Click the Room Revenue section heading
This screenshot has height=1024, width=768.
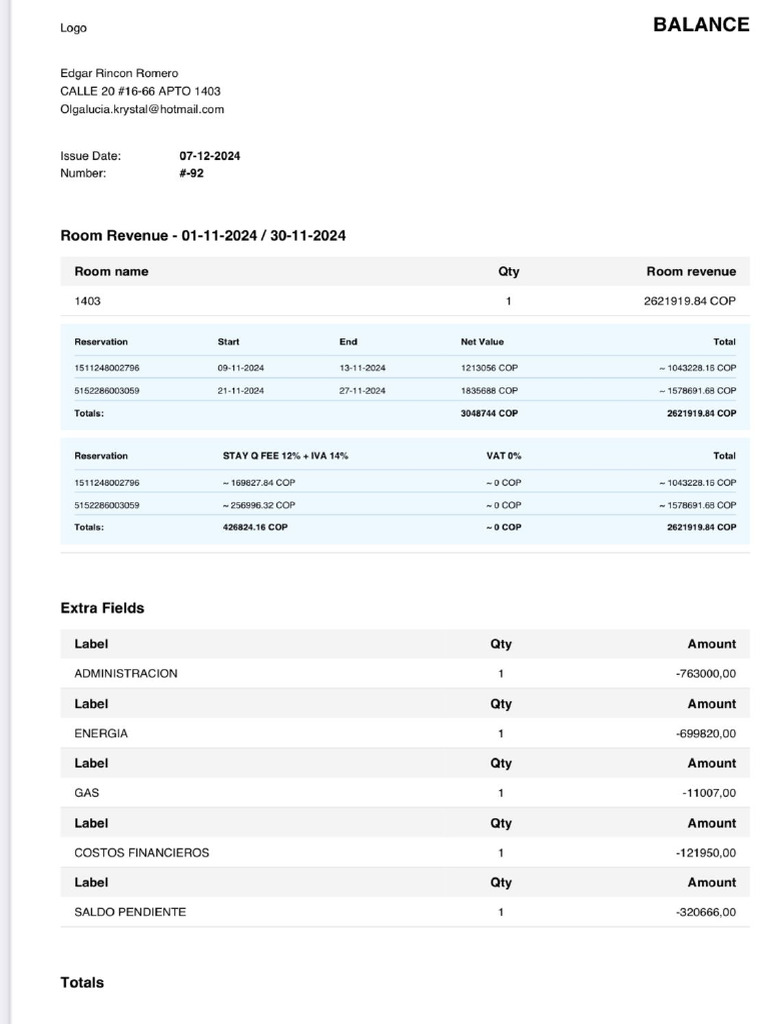(202, 235)
